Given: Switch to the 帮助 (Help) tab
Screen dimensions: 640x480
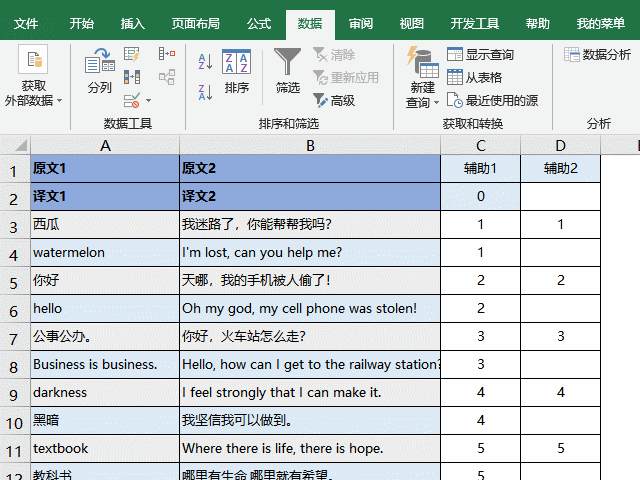Looking at the screenshot, I should click(x=538, y=24).
